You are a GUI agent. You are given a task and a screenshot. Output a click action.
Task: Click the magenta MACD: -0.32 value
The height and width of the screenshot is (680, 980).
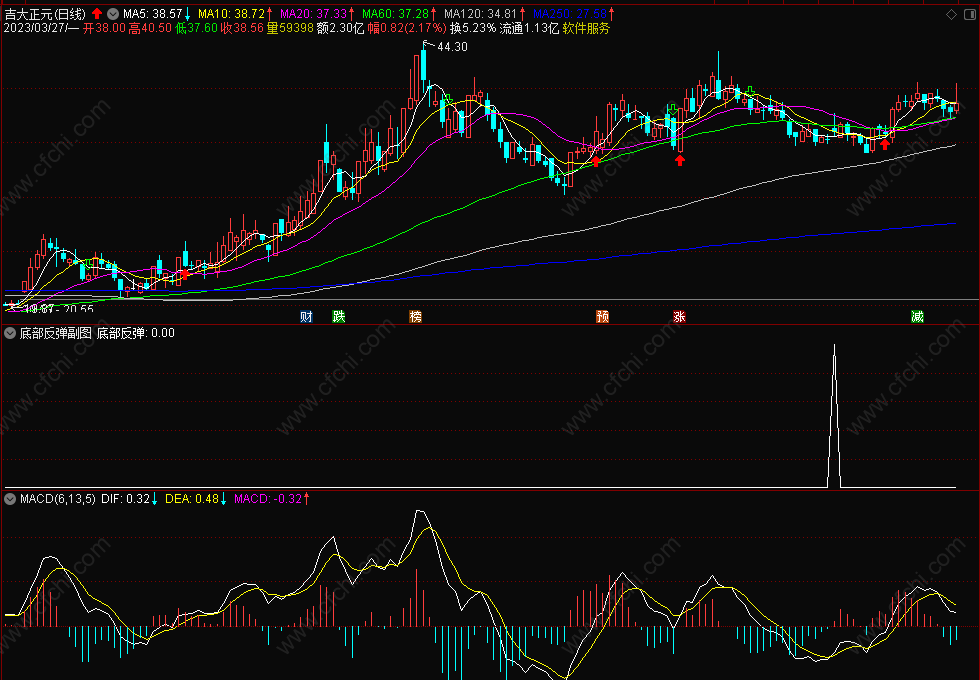pyautogui.click(x=268, y=499)
